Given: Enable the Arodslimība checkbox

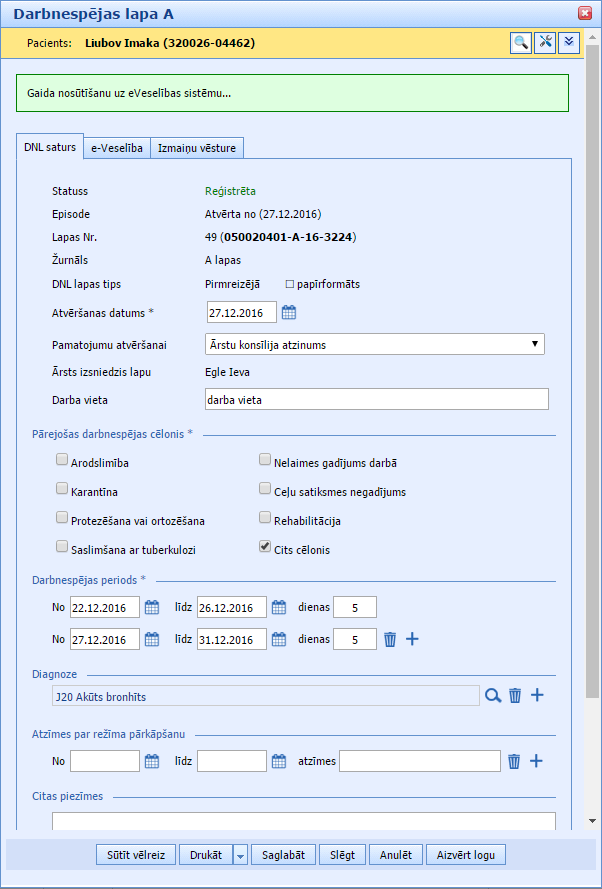Looking at the screenshot, I should click(x=63, y=462).
